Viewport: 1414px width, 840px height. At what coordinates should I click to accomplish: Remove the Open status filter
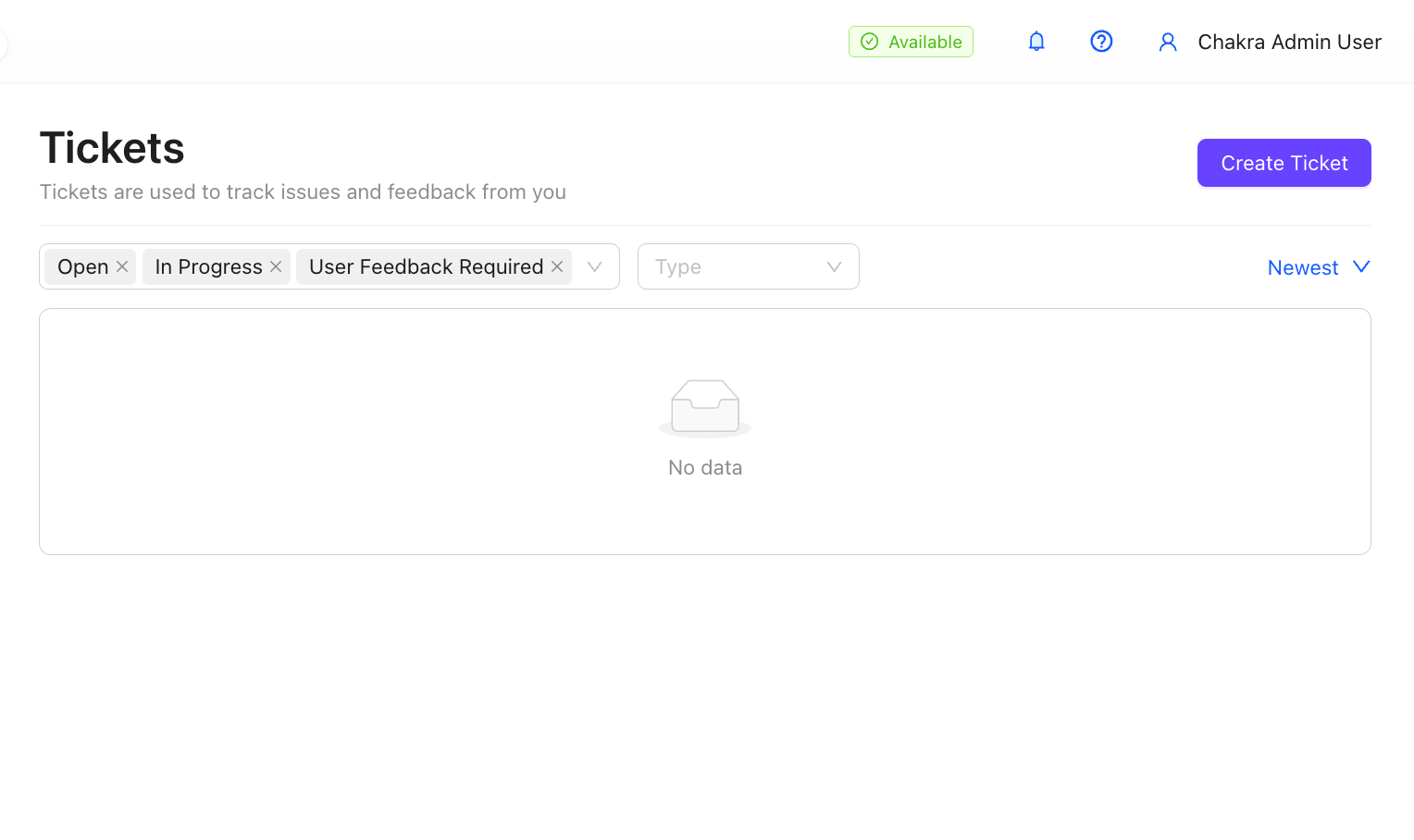click(x=122, y=266)
